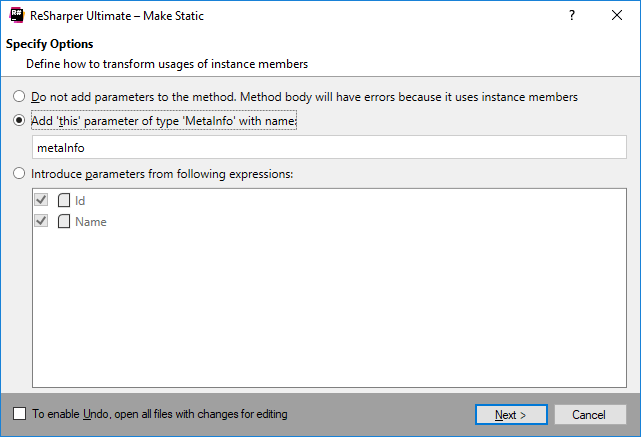Click the field icon next to Name
This screenshot has width=641, height=437.
63,221
